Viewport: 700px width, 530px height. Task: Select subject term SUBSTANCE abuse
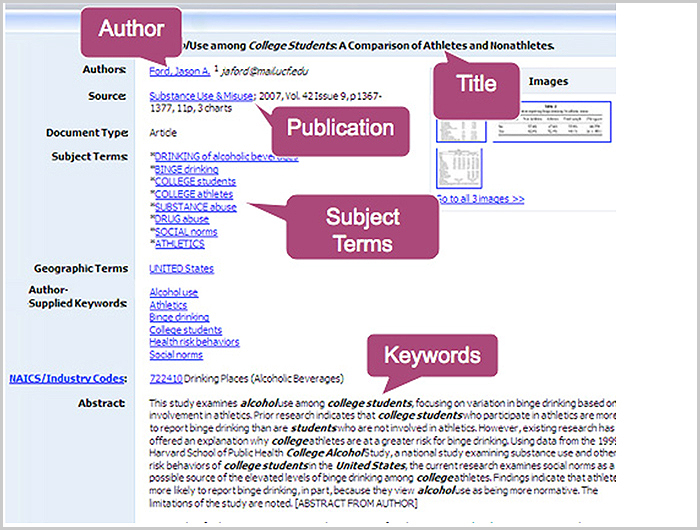(196, 207)
